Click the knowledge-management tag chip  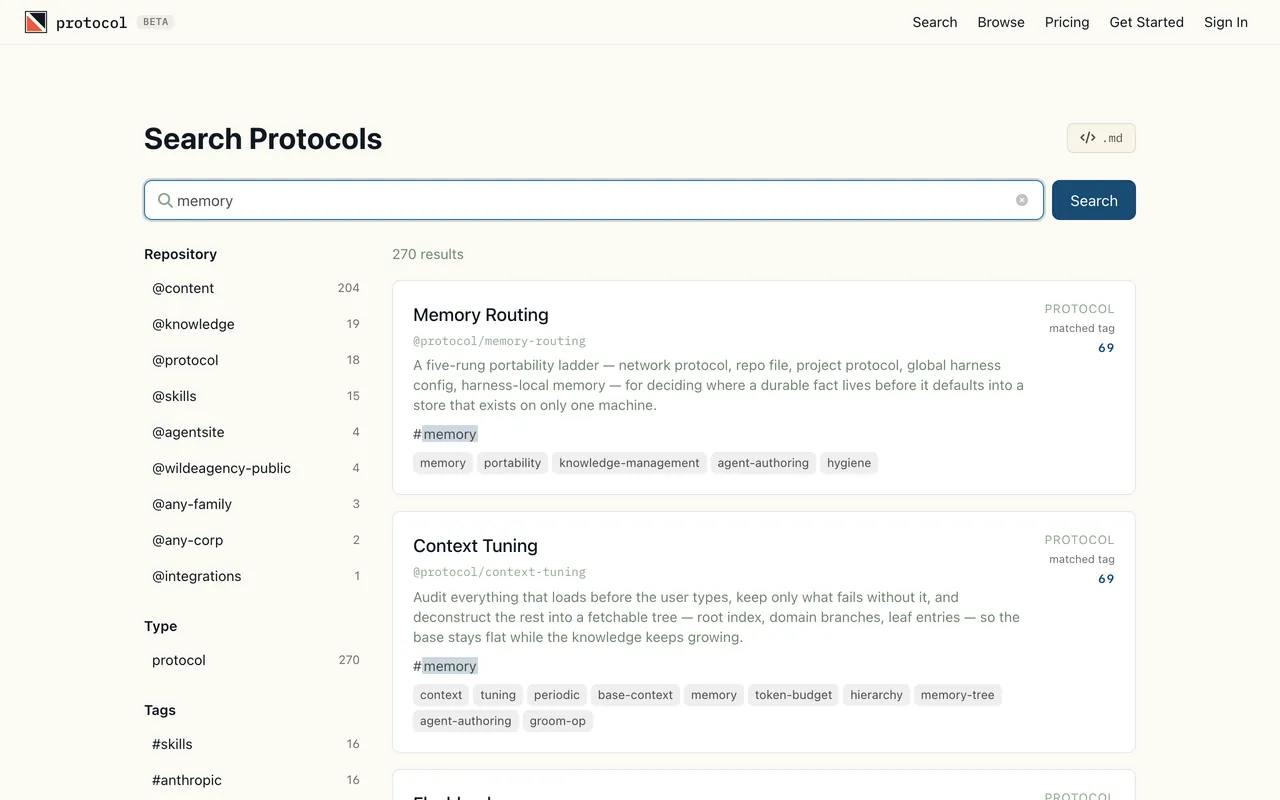[x=629, y=463]
